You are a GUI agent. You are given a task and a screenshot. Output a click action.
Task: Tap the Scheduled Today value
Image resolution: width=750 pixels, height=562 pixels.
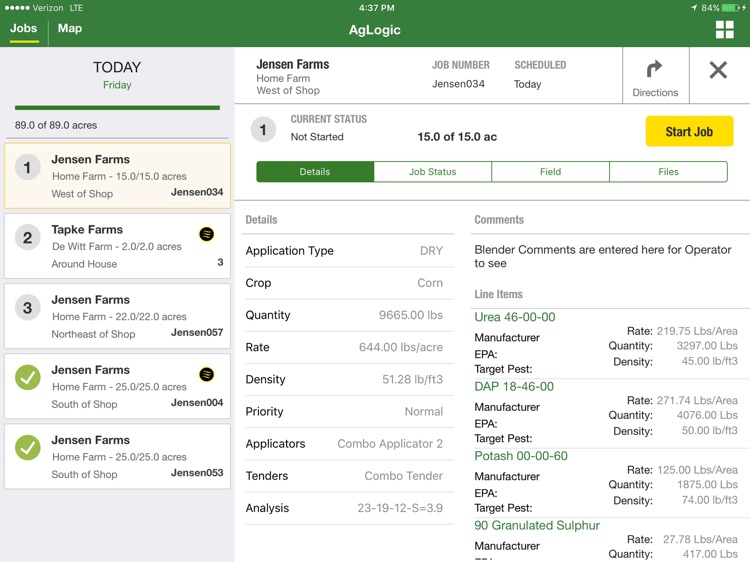click(x=527, y=84)
